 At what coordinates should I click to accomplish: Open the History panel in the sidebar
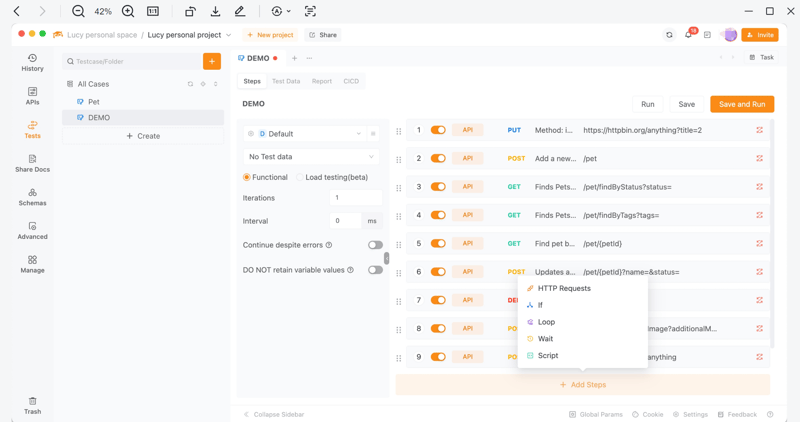coord(32,62)
